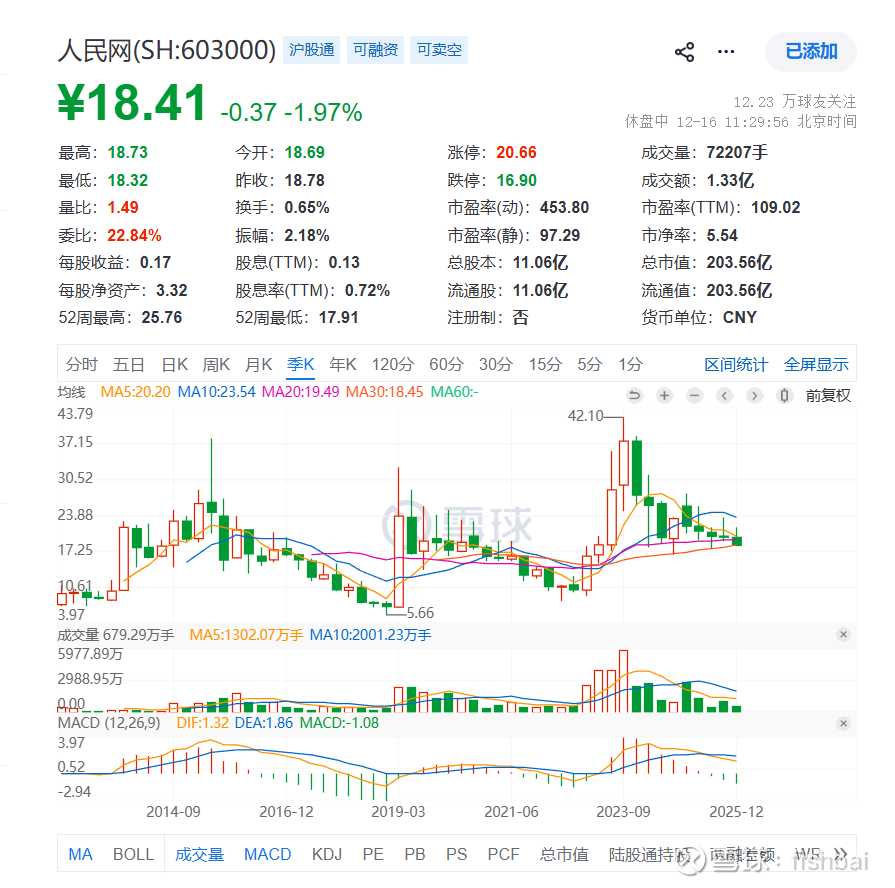Switch to the 5分 interval tab
895x888 pixels.
(x=590, y=364)
